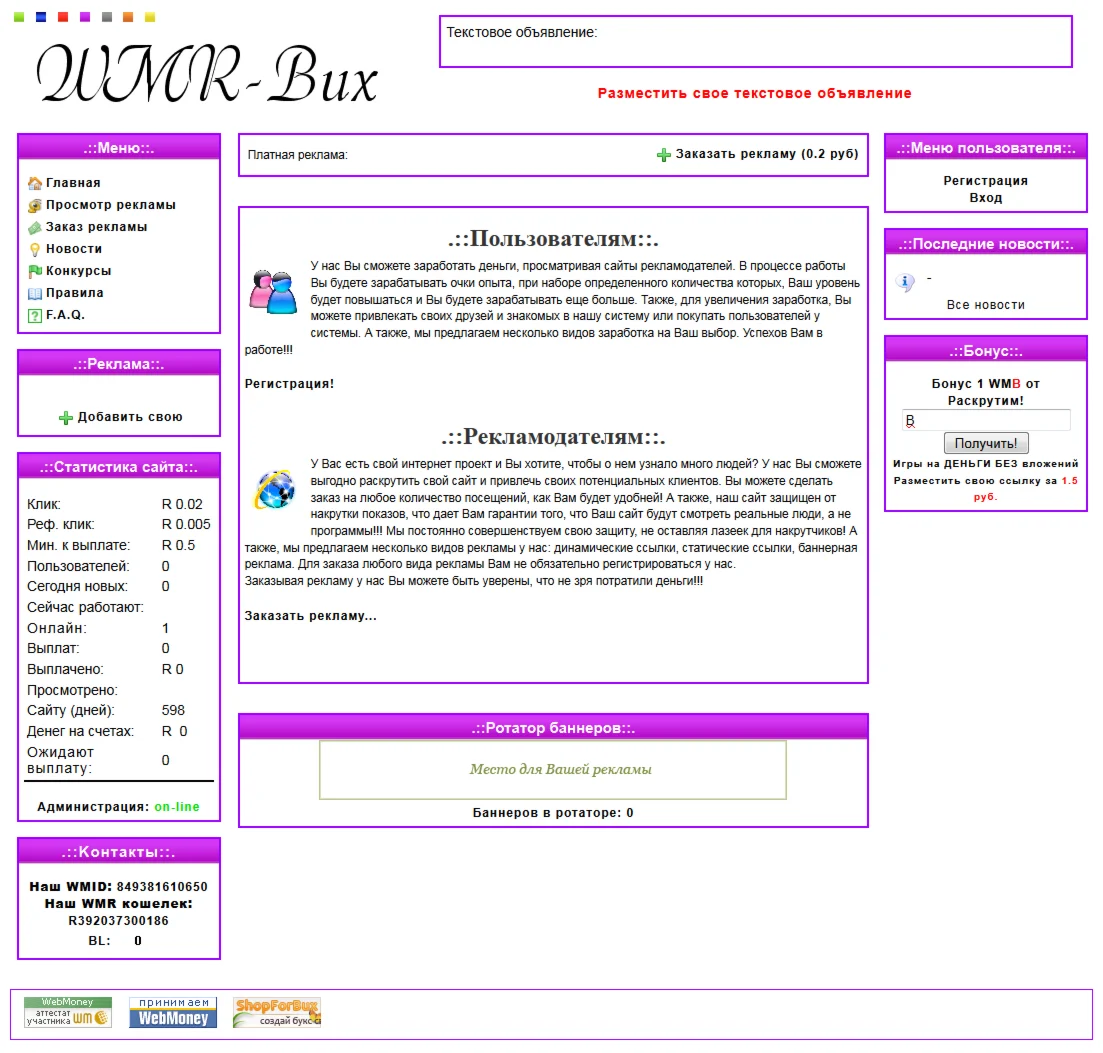The width and height of the screenshot is (1103, 1053).
Task: Click the .::Пользователям::. heading
Action: point(553,238)
